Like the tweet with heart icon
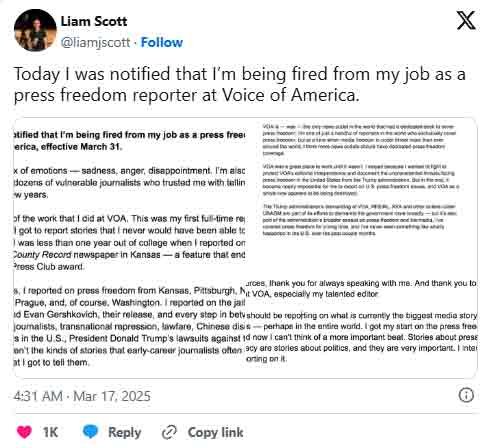 (24, 432)
